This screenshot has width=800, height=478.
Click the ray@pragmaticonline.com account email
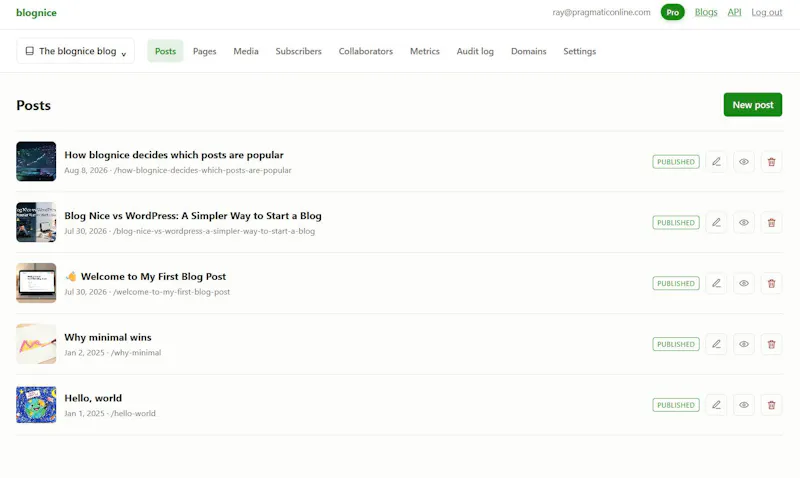coord(601,12)
